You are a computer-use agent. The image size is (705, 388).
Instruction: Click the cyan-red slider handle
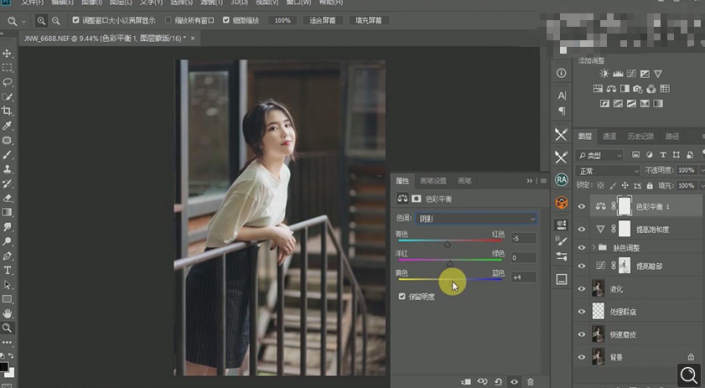(x=447, y=244)
